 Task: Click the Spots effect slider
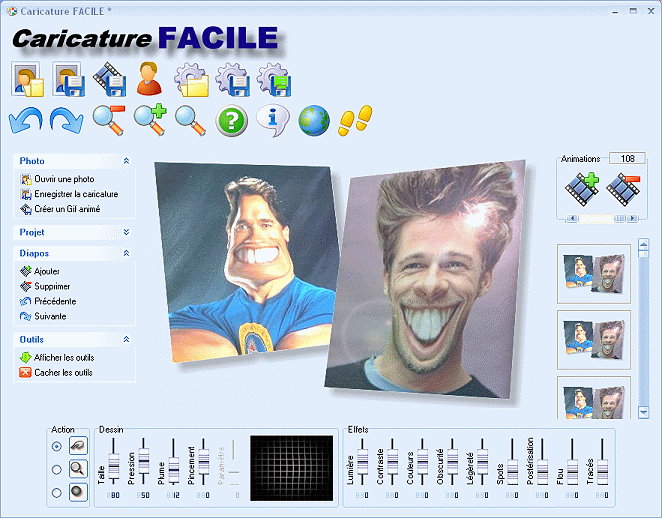512,461
